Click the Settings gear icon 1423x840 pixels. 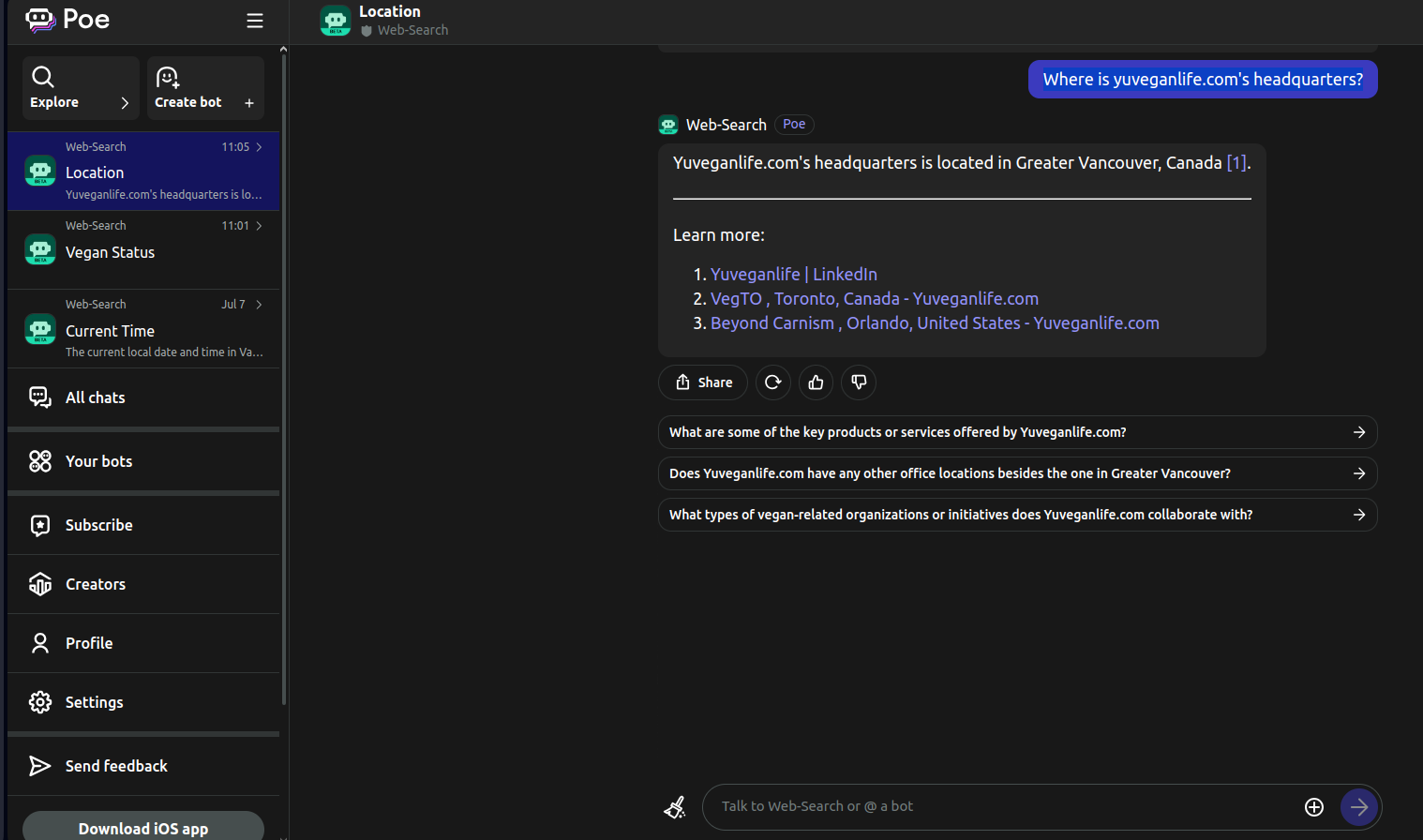pos(40,702)
